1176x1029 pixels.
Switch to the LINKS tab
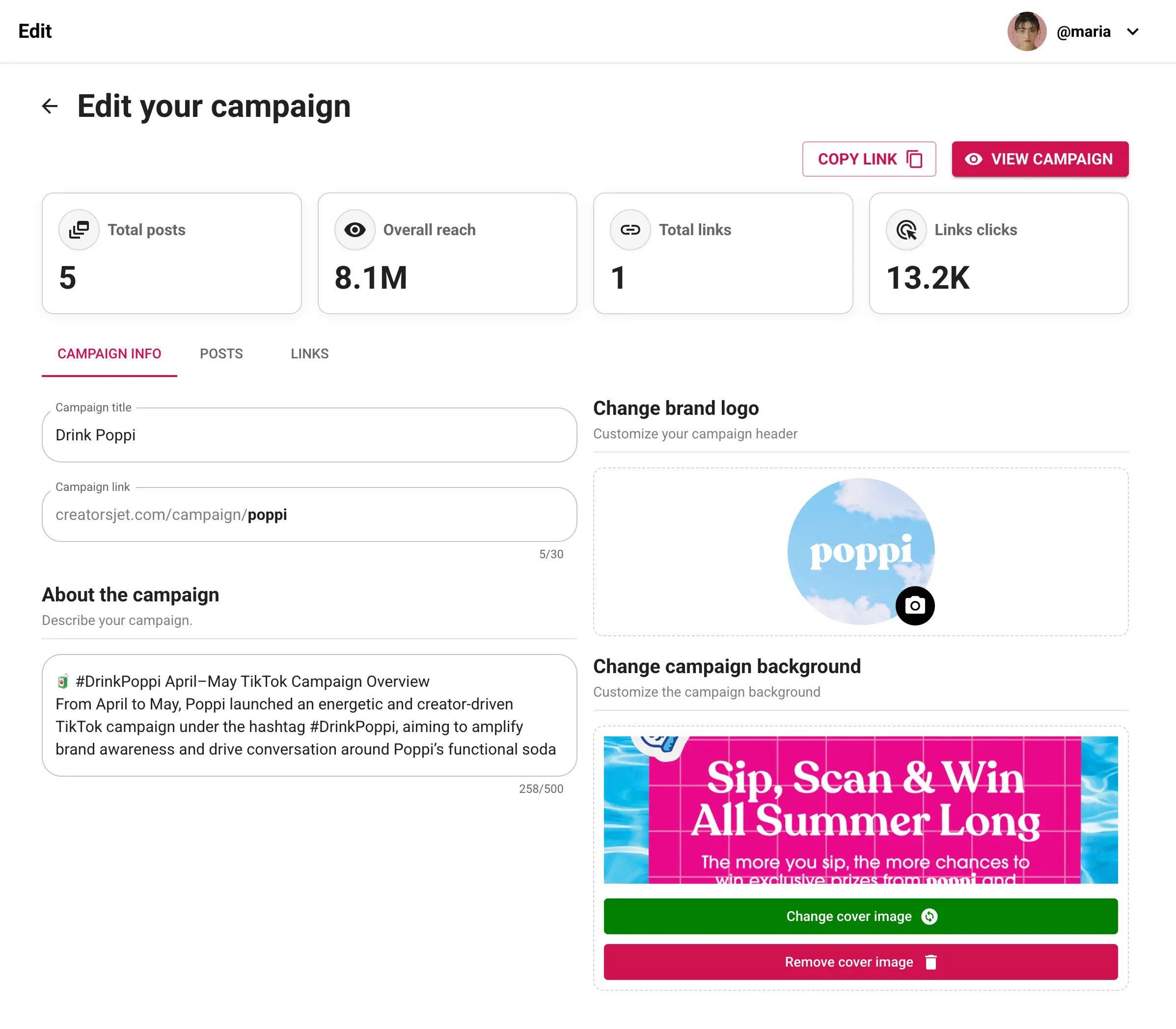(309, 353)
